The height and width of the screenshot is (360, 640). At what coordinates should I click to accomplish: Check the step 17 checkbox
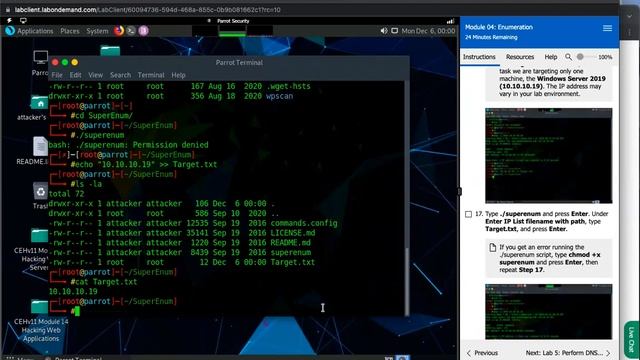tap(469, 214)
